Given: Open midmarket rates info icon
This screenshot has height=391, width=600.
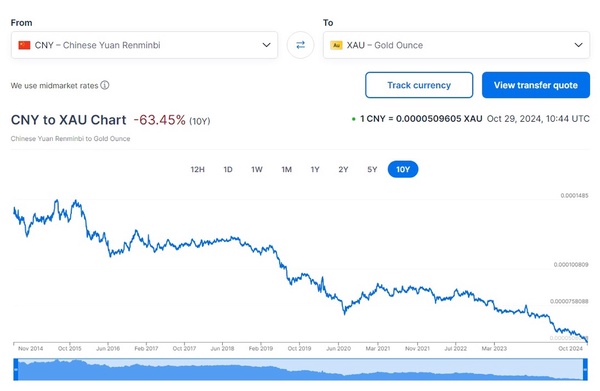Looking at the screenshot, I should [x=105, y=85].
